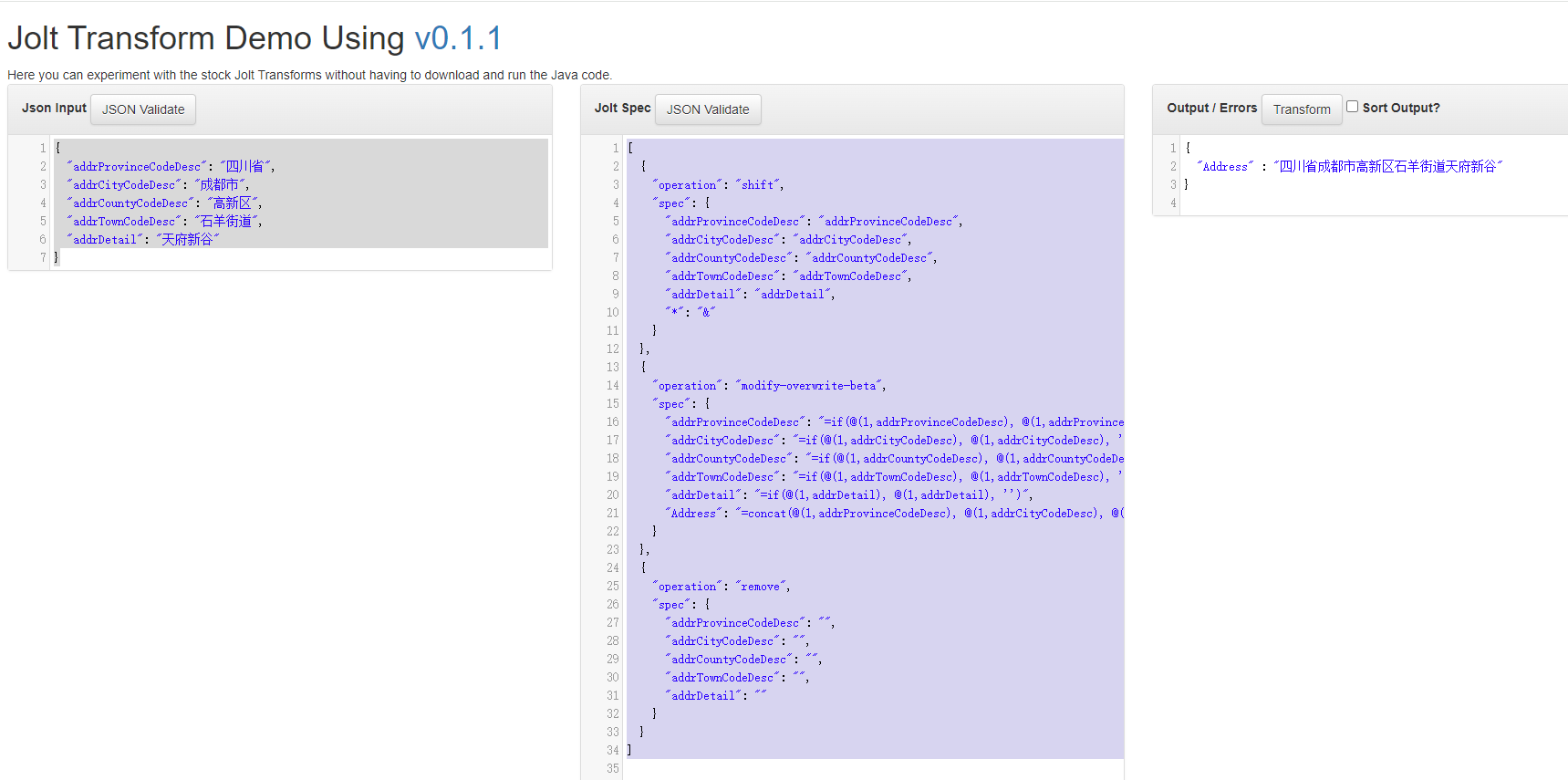Click the Json Input panel heading
Viewport: 1568px width, 780px height.
click(x=54, y=108)
